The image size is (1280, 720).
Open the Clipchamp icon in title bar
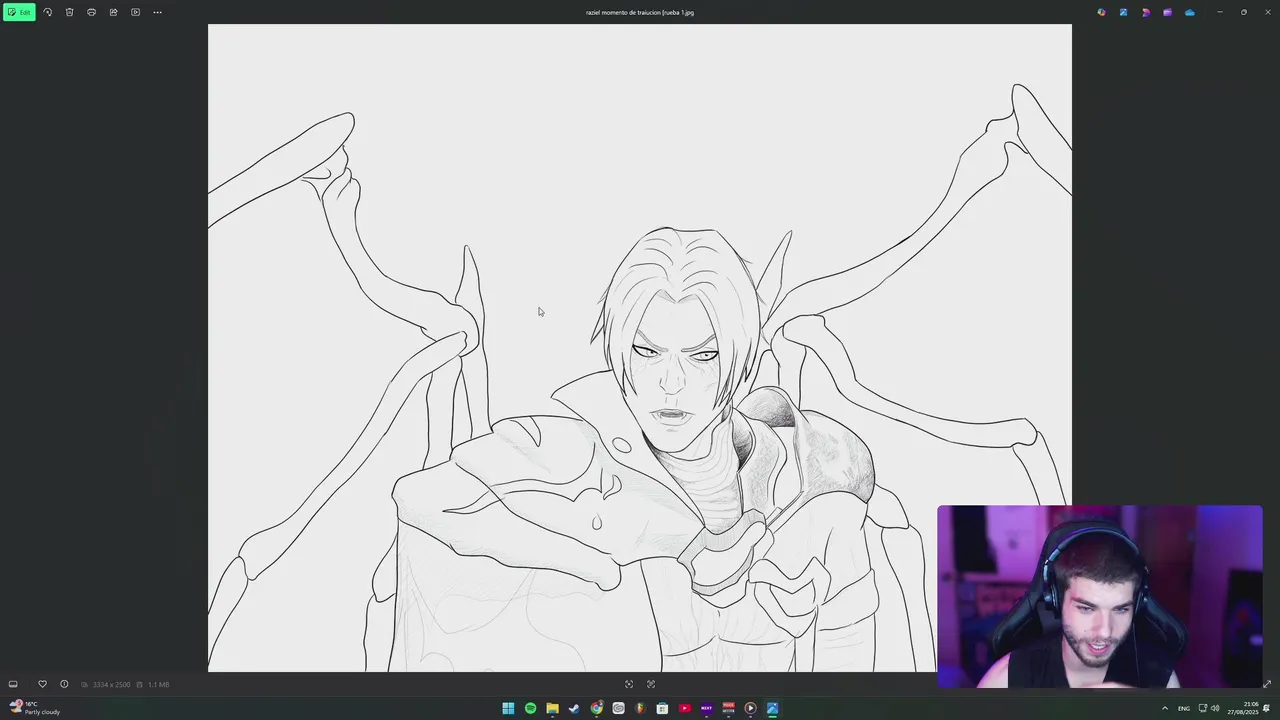pos(1145,12)
